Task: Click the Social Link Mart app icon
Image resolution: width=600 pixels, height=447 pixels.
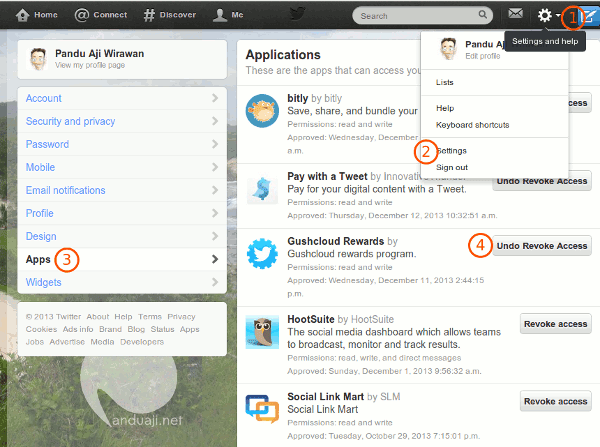Action: tap(262, 409)
